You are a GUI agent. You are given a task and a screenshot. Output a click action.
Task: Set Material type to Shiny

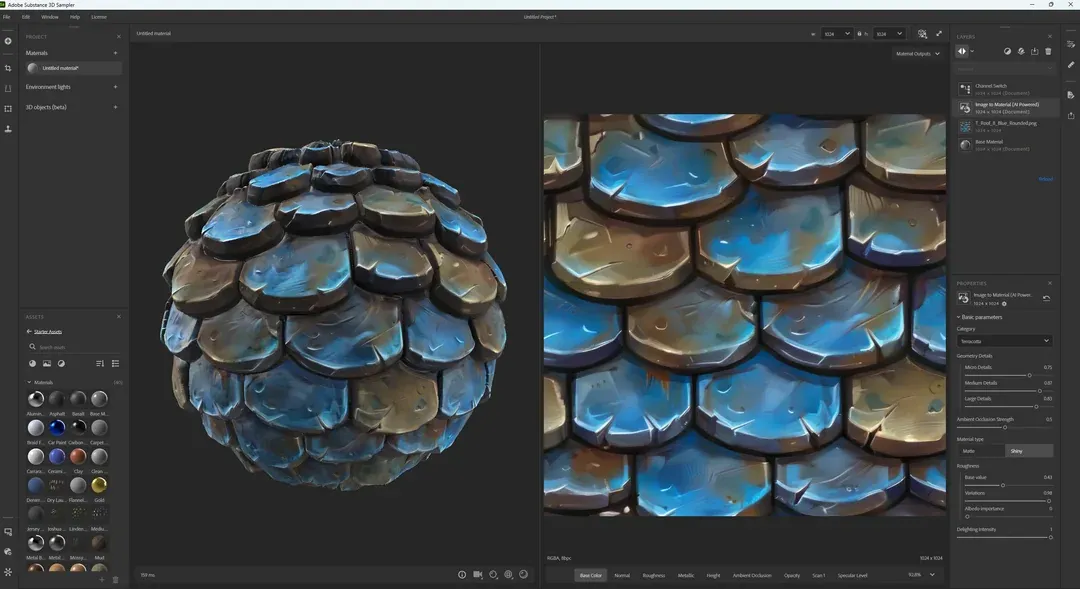click(x=1027, y=451)
